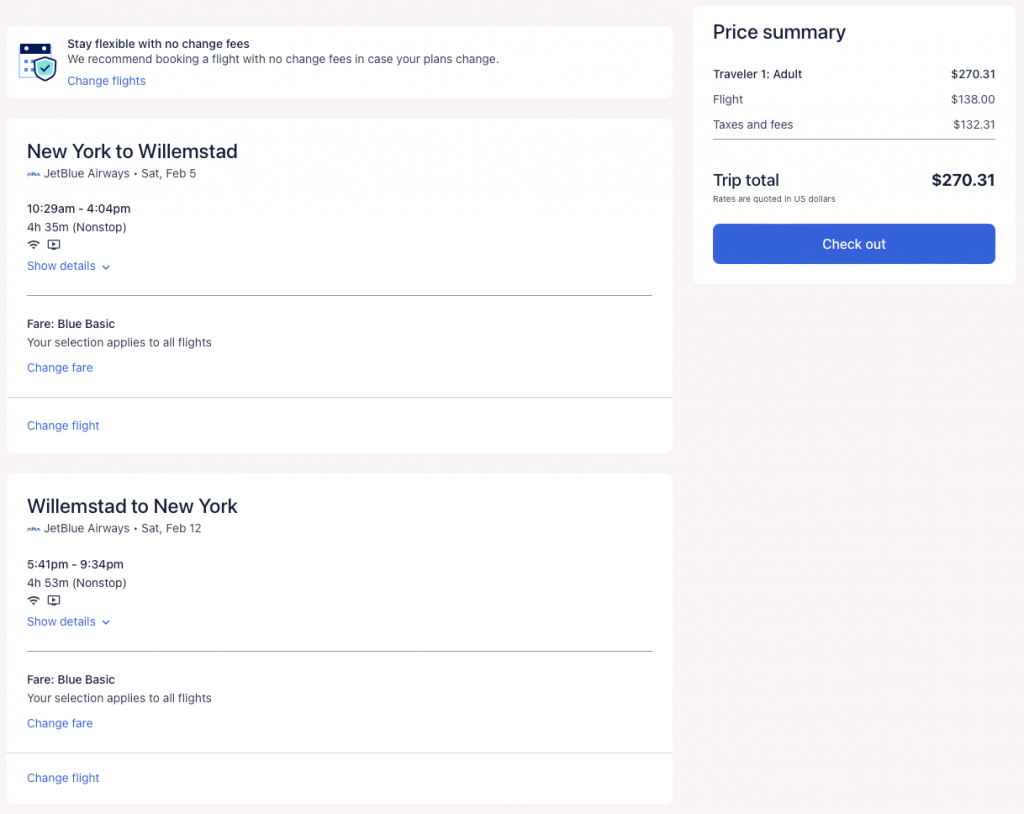The width and height of the screenshot is (1024, 814).
Task: Click the Wi-Fi icon on return flight
Action: point(34,600)
